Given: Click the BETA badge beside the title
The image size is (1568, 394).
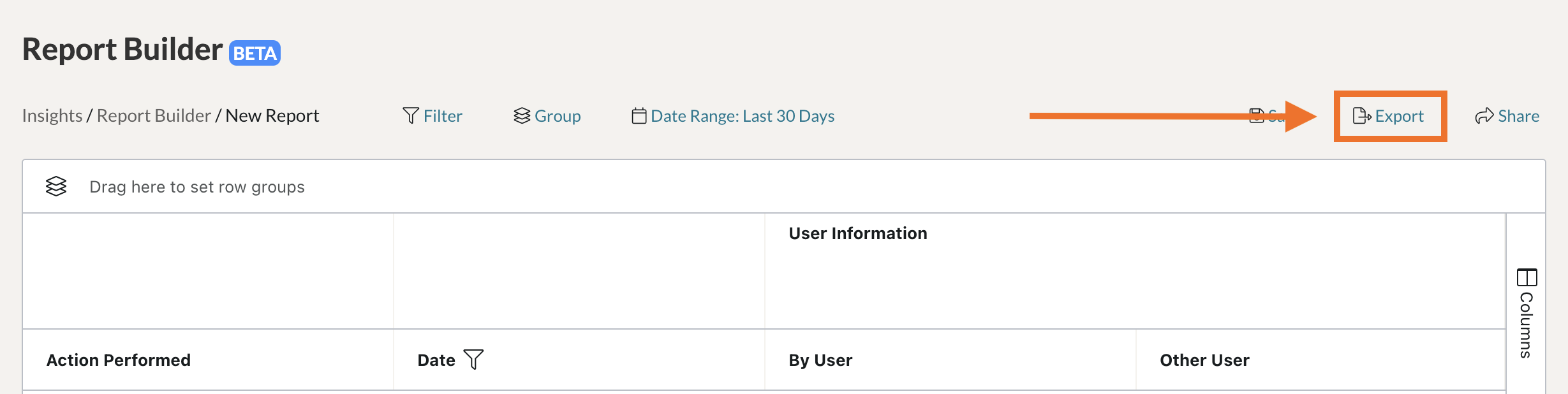Looking at the screenshot, I should (255, 53).
